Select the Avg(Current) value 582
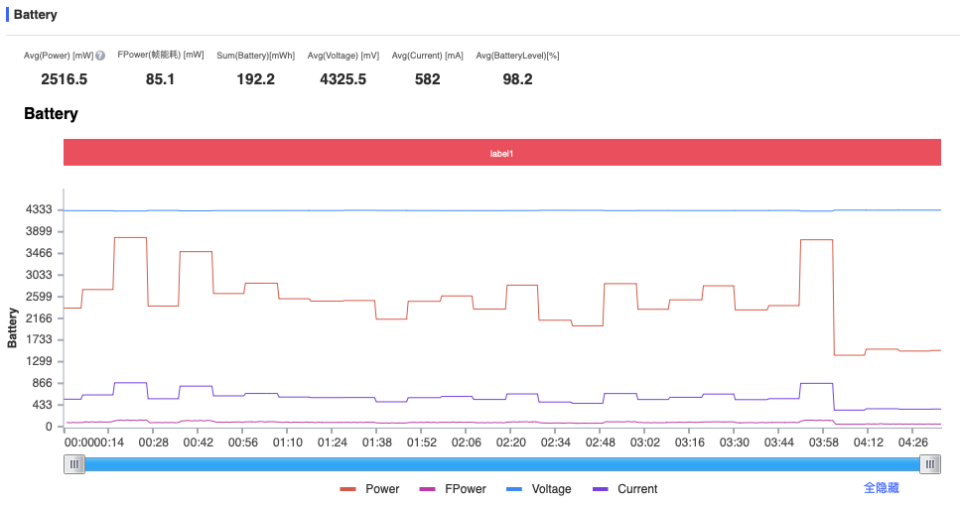The image size is (960, 505). 427,80
